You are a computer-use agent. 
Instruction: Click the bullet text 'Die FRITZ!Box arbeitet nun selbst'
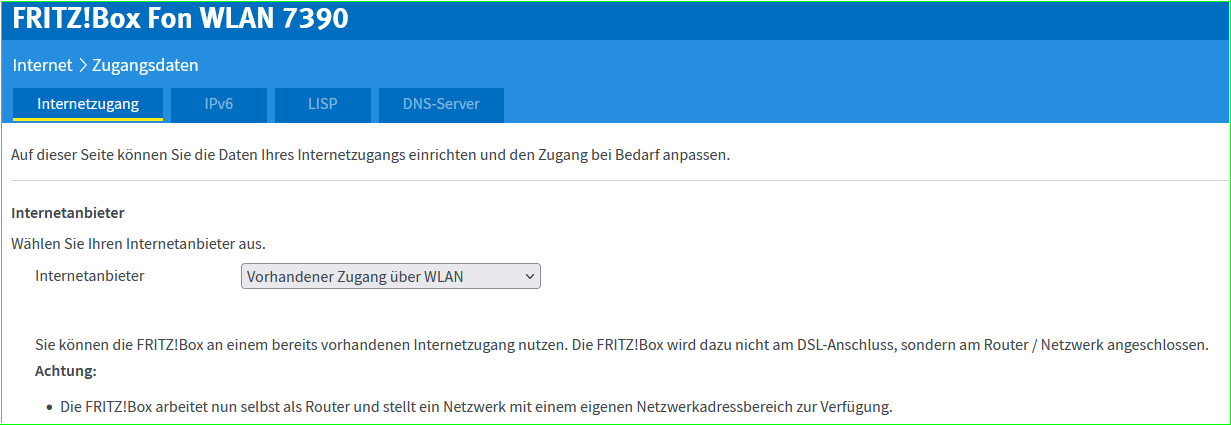click(476, 407)
